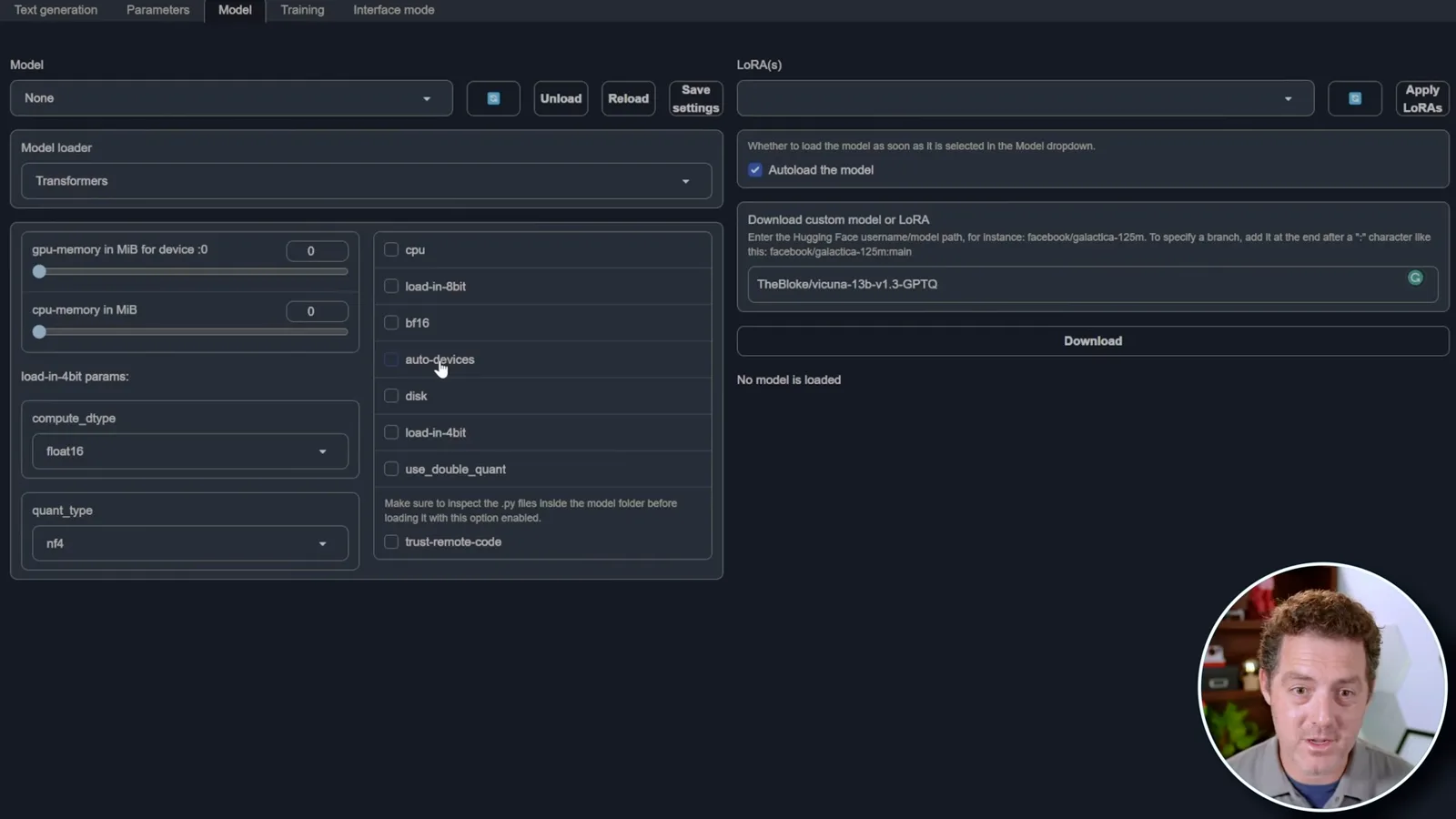This screenshot has height=819, width=1456.
Task: Toggle the bf16 checkbox
Action: (x=391, y=322)
